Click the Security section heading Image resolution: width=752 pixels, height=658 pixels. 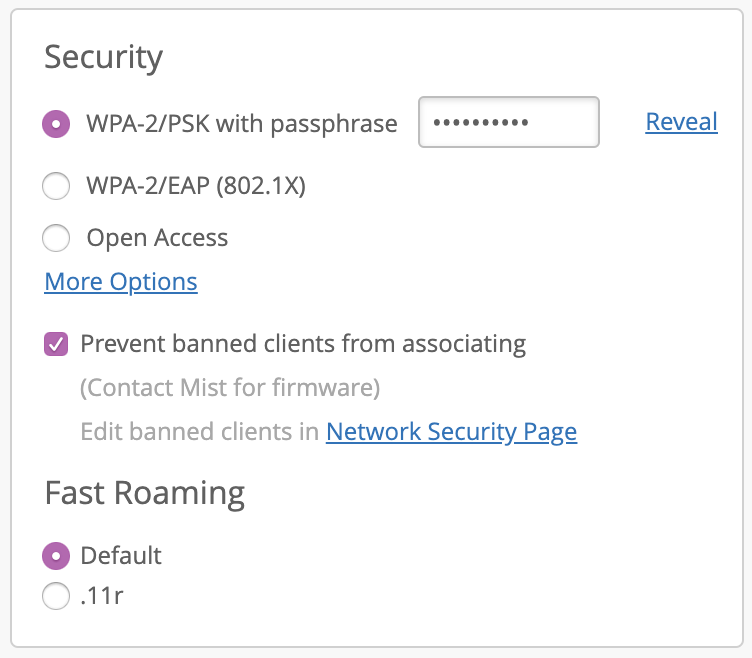(103, 57)
